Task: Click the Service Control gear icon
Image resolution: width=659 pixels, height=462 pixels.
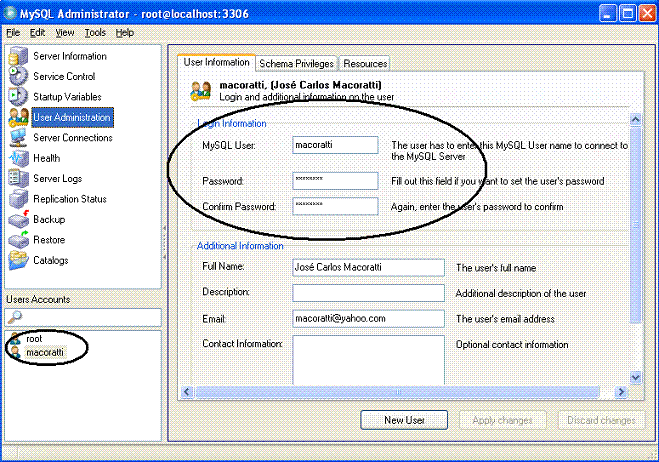Action: tap(18, 77)
